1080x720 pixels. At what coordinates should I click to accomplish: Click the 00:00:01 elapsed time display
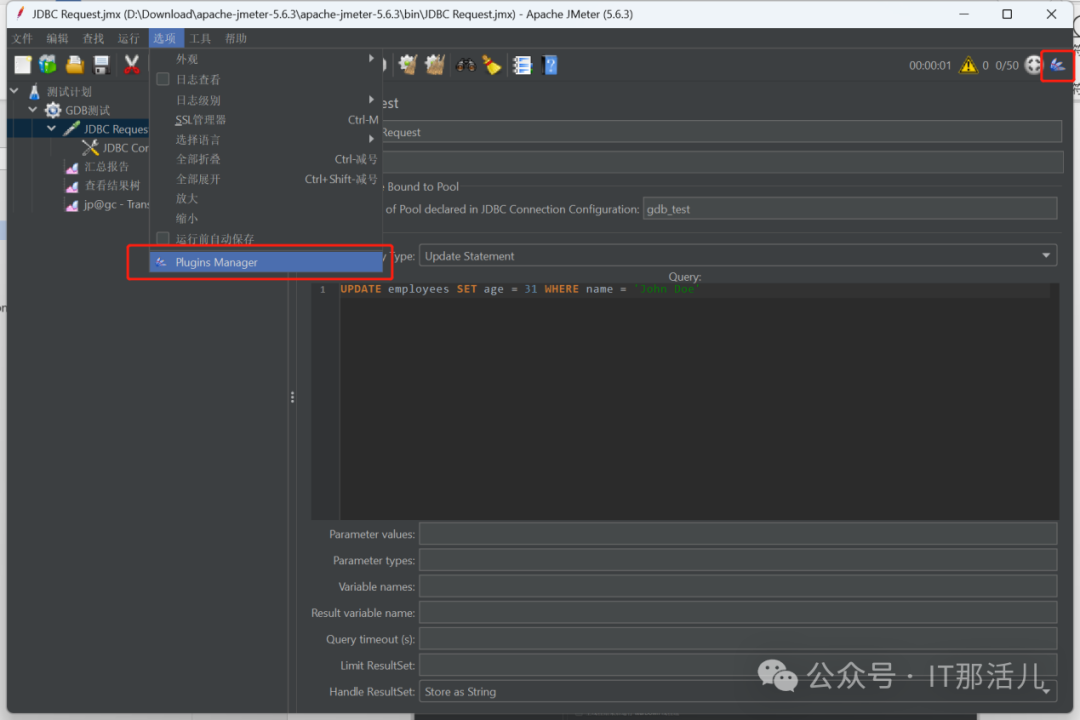[x=930, y=65]
